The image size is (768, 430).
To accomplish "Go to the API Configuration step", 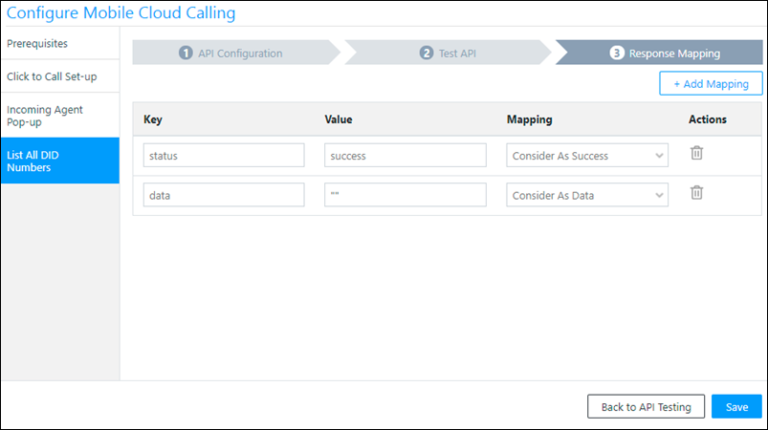I will (232, 53).
